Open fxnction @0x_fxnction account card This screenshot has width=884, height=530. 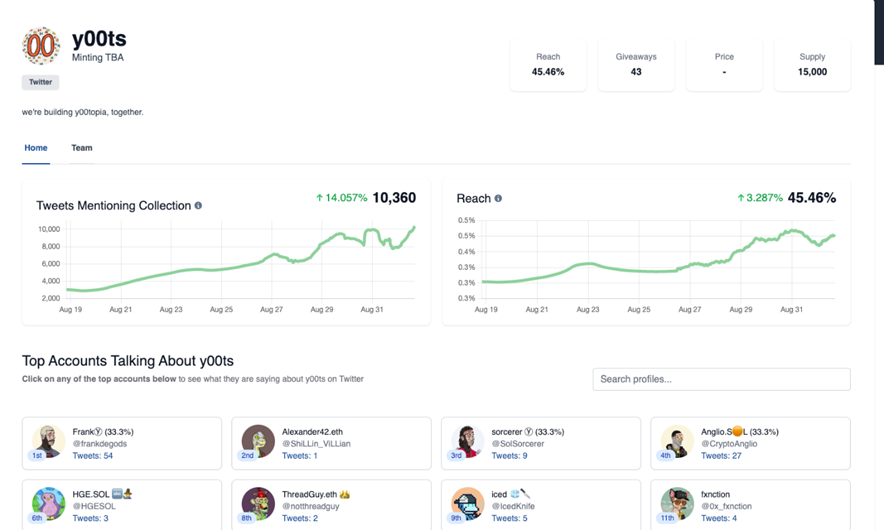coord(750,505)
